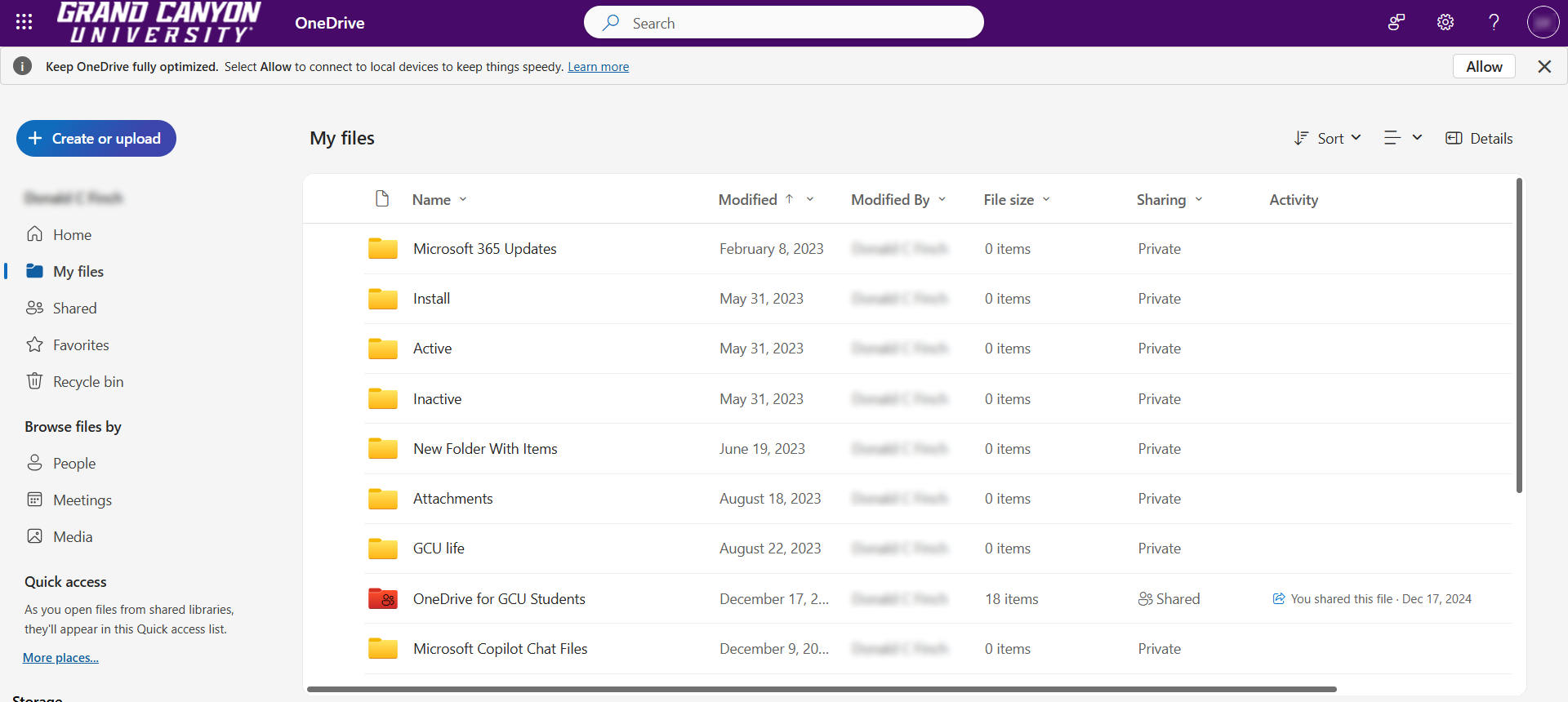Click the help question mark icon
The height and width of the screenshot is (702, 1568).
(1494, 23)
